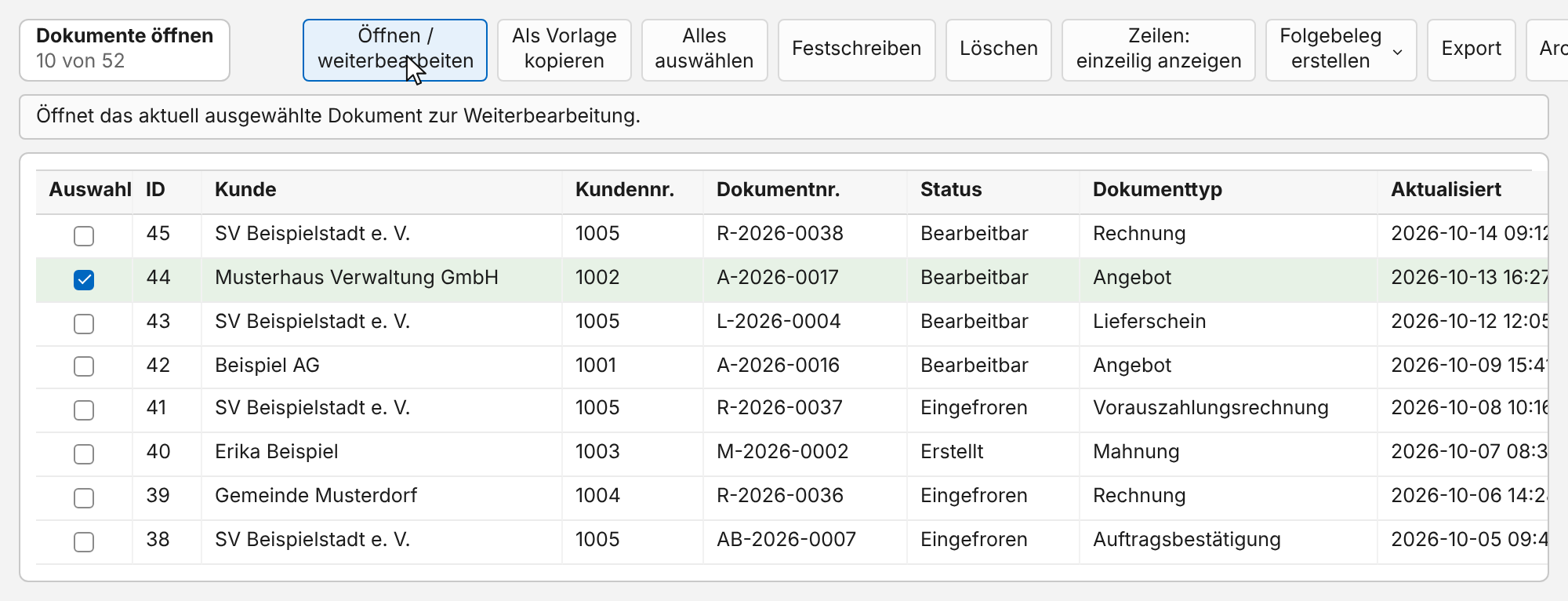Toggle Zeilen: einzeilig anzeigen
The width and height of the screenshot is (1568, 601).
click(1159, 50)
